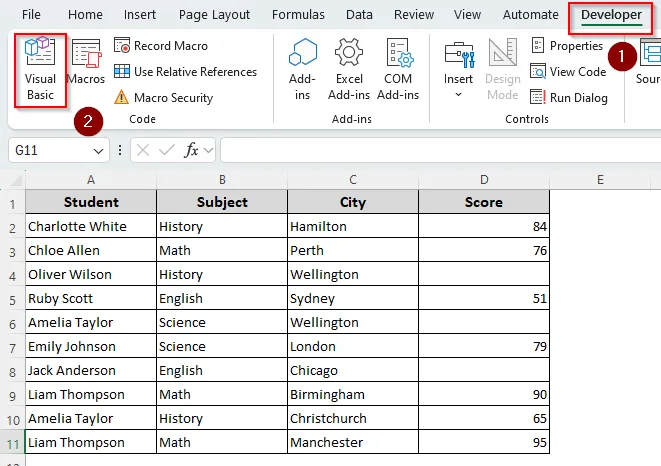This screenshot has height=466, width=661.
Task: Select row 11 header
Action: 13,443
